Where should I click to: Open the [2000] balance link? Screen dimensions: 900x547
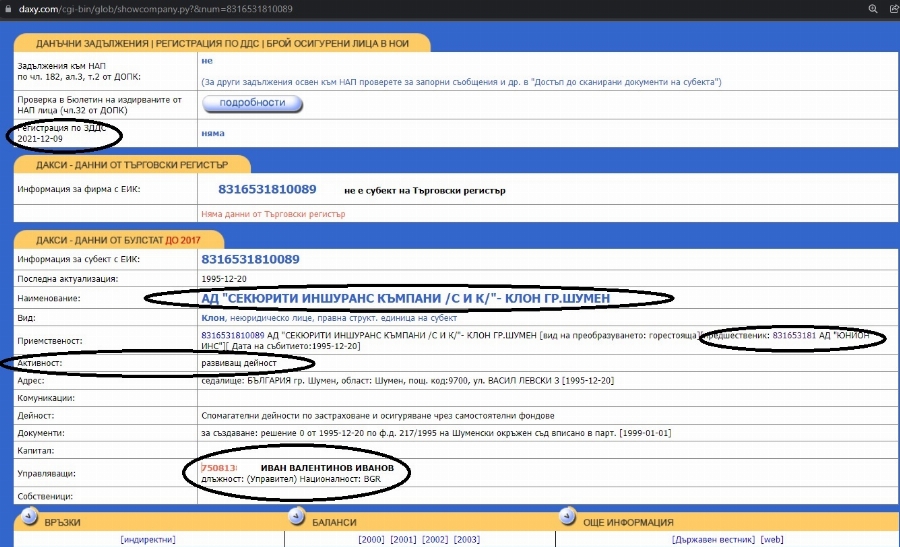pos(372,539)
